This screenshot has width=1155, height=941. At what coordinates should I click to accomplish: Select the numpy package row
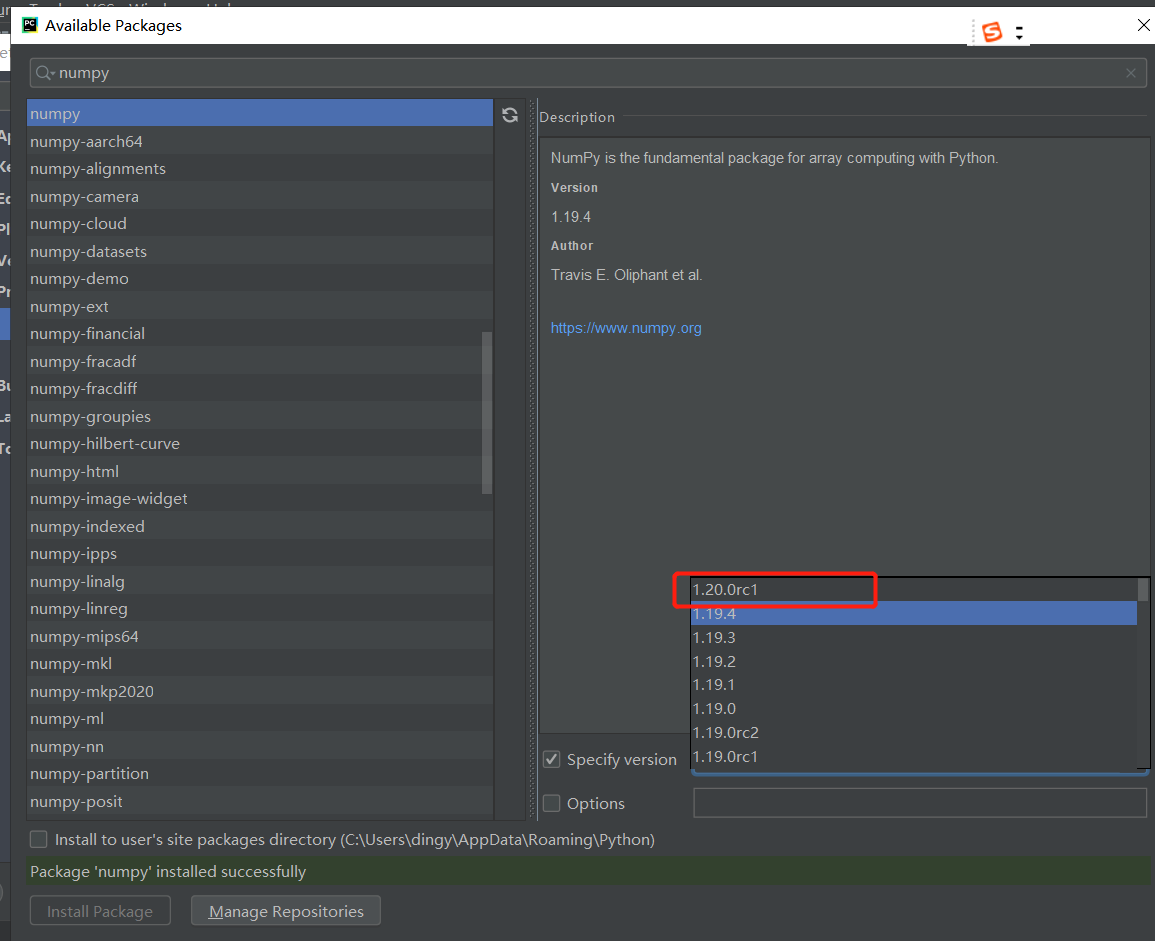(260, 113)
